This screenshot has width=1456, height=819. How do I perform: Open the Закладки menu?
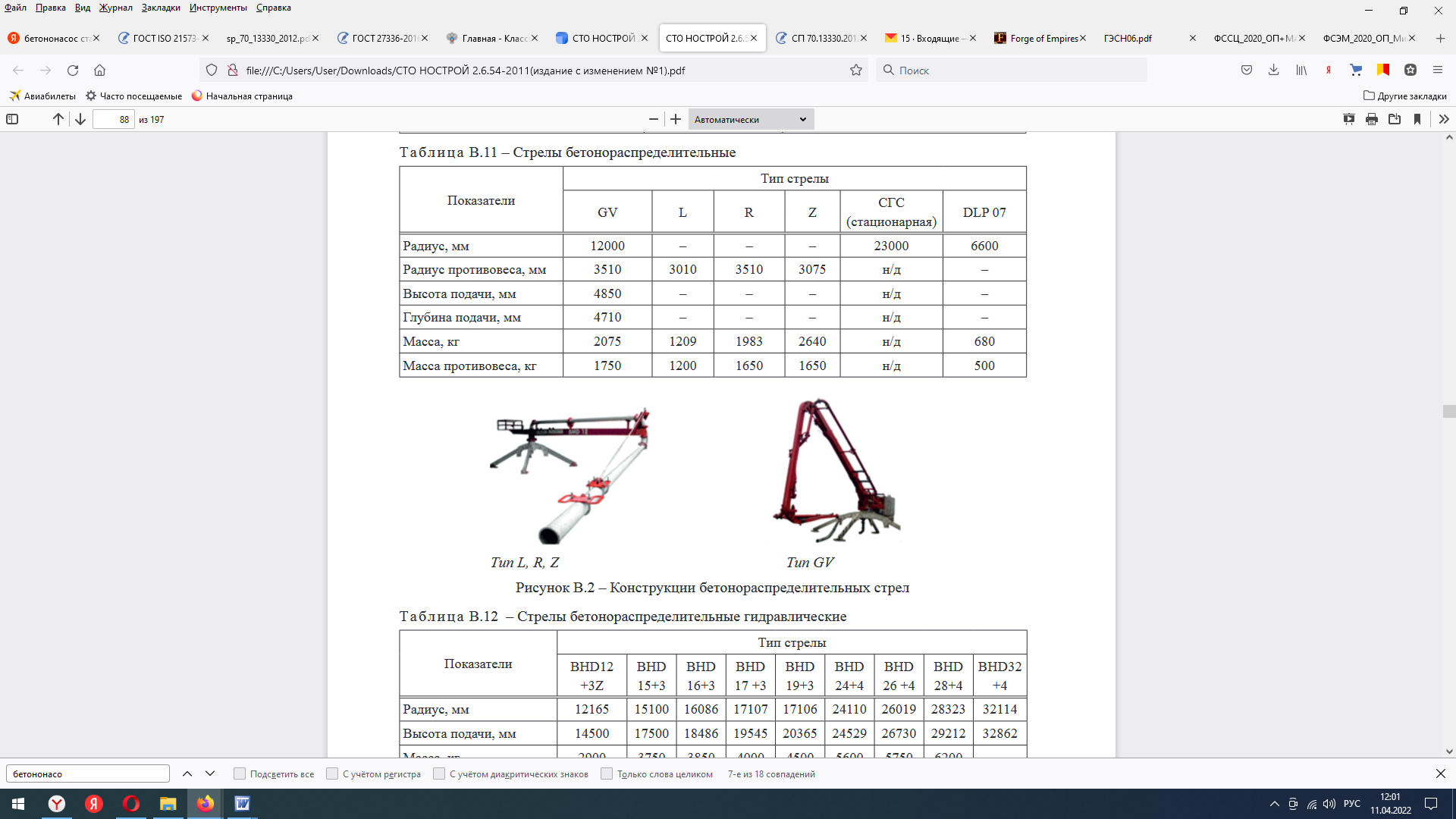[161, 8]
